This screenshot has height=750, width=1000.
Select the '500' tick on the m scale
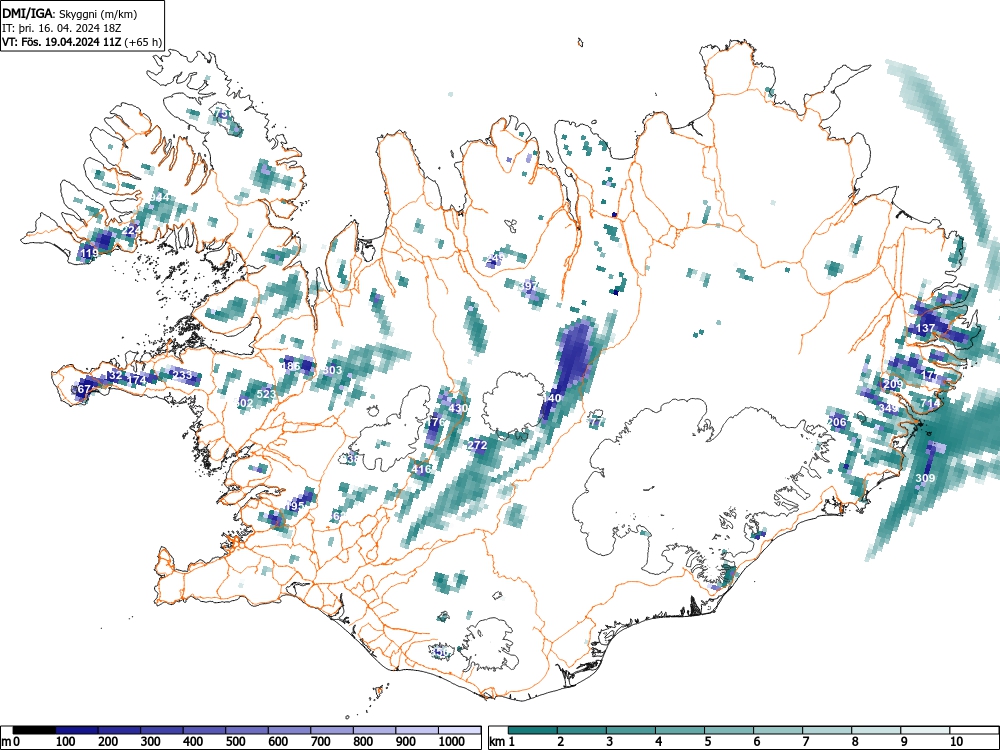pos(235,742)
